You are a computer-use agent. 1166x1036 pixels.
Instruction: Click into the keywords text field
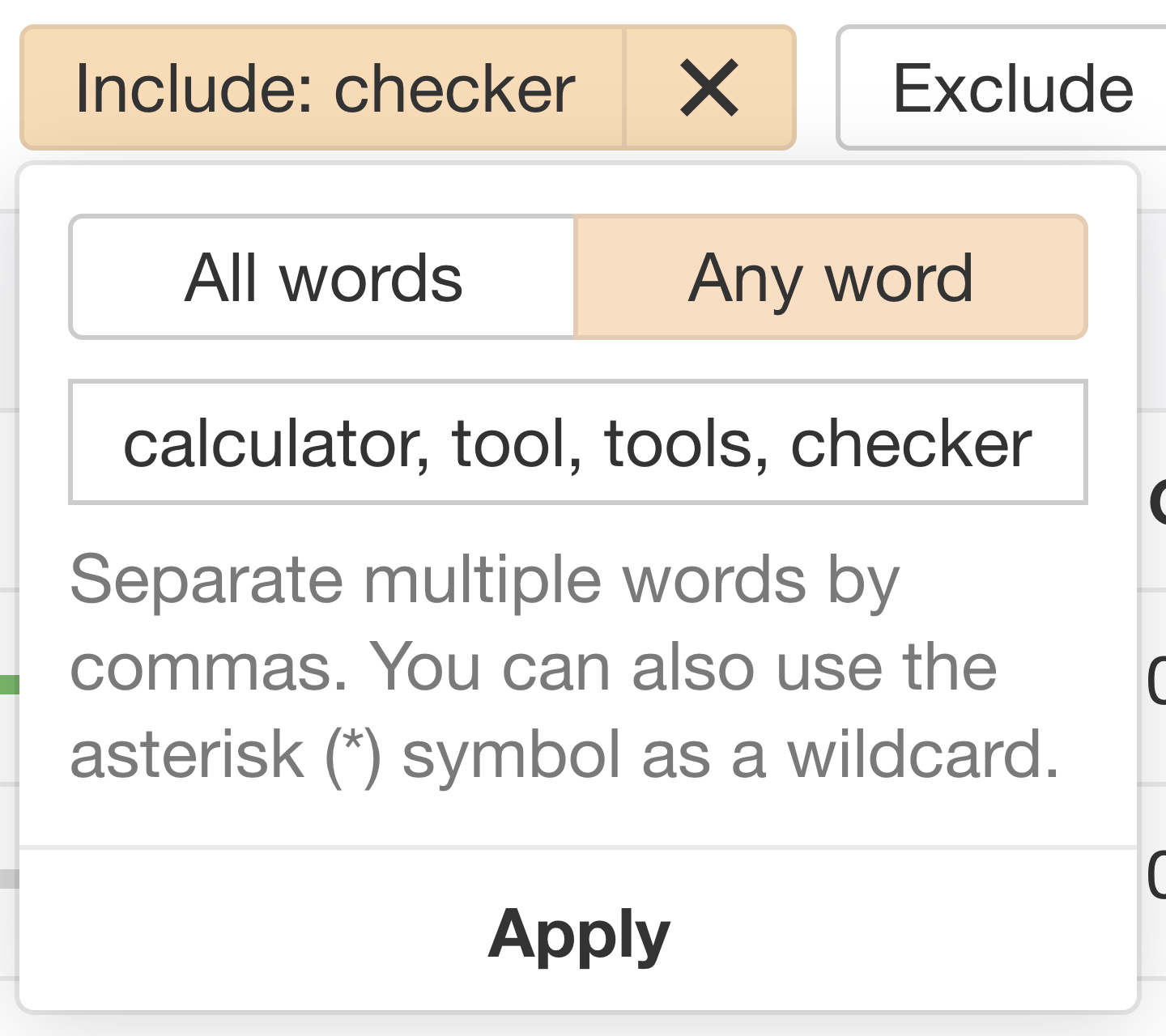click(578, 442)
